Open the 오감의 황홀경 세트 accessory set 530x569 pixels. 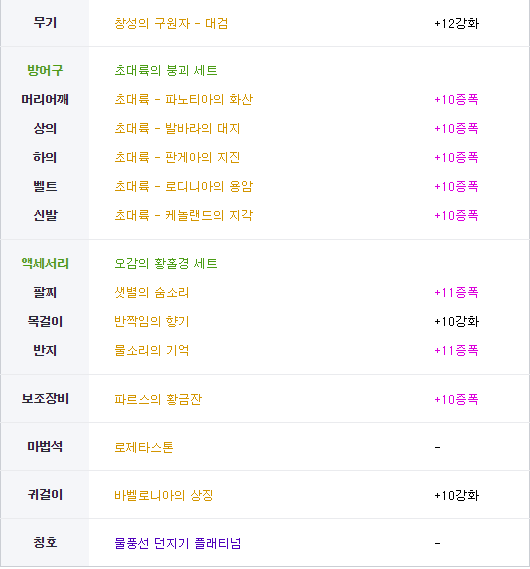click(x=166, y=263)
